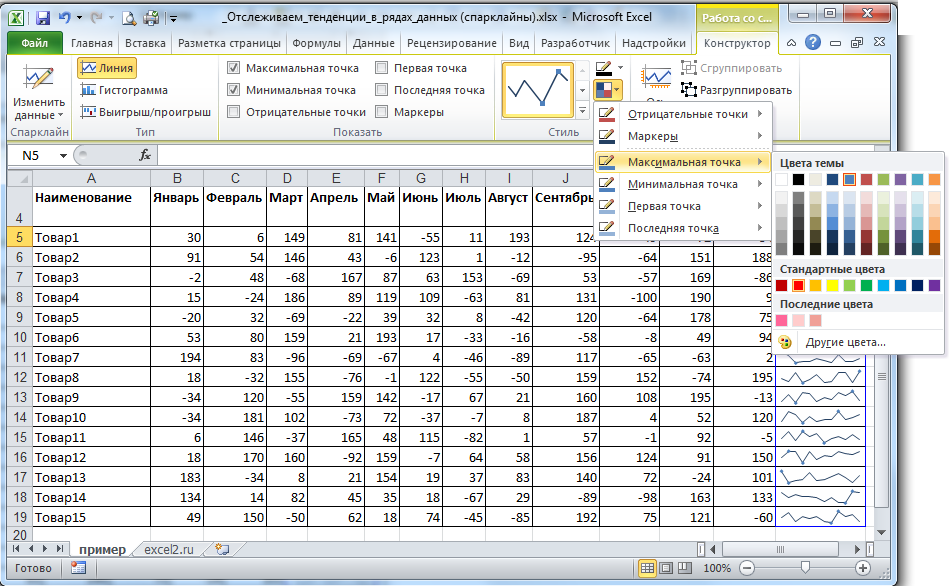Screen dimensions: 952x586
Task: Check the Маркеры checkbox
Action: tap(382, 112)
